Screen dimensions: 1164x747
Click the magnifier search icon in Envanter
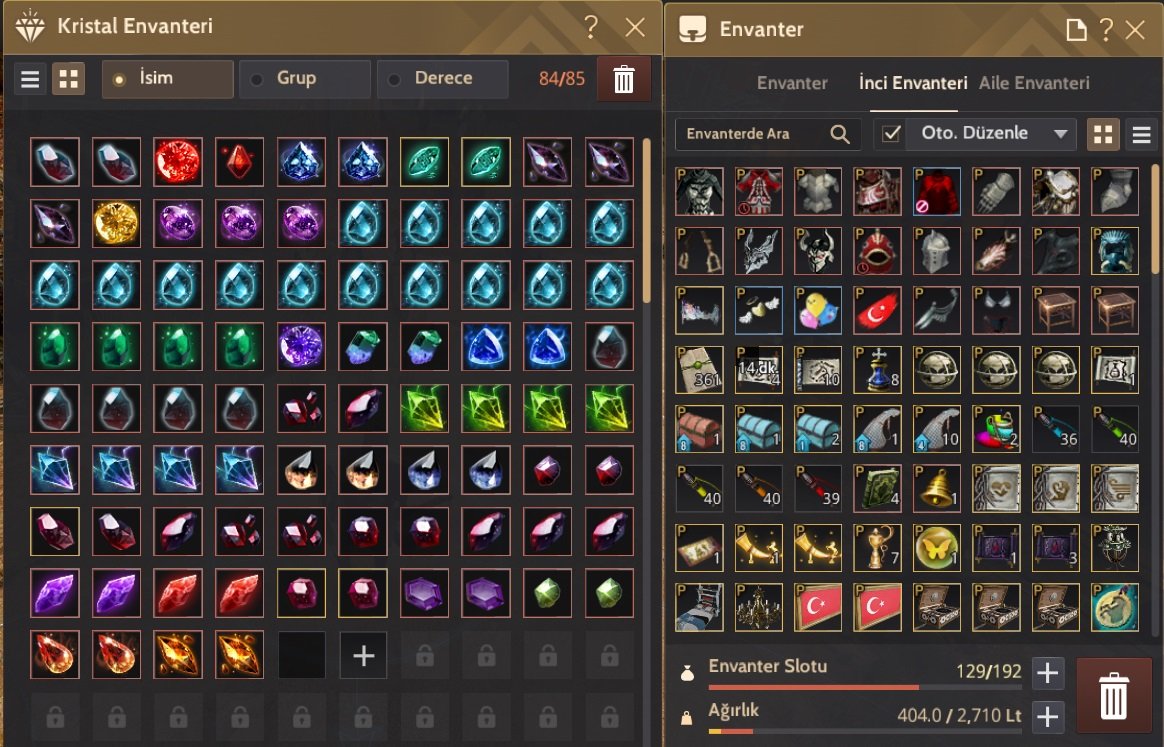(x=840, y=134)
